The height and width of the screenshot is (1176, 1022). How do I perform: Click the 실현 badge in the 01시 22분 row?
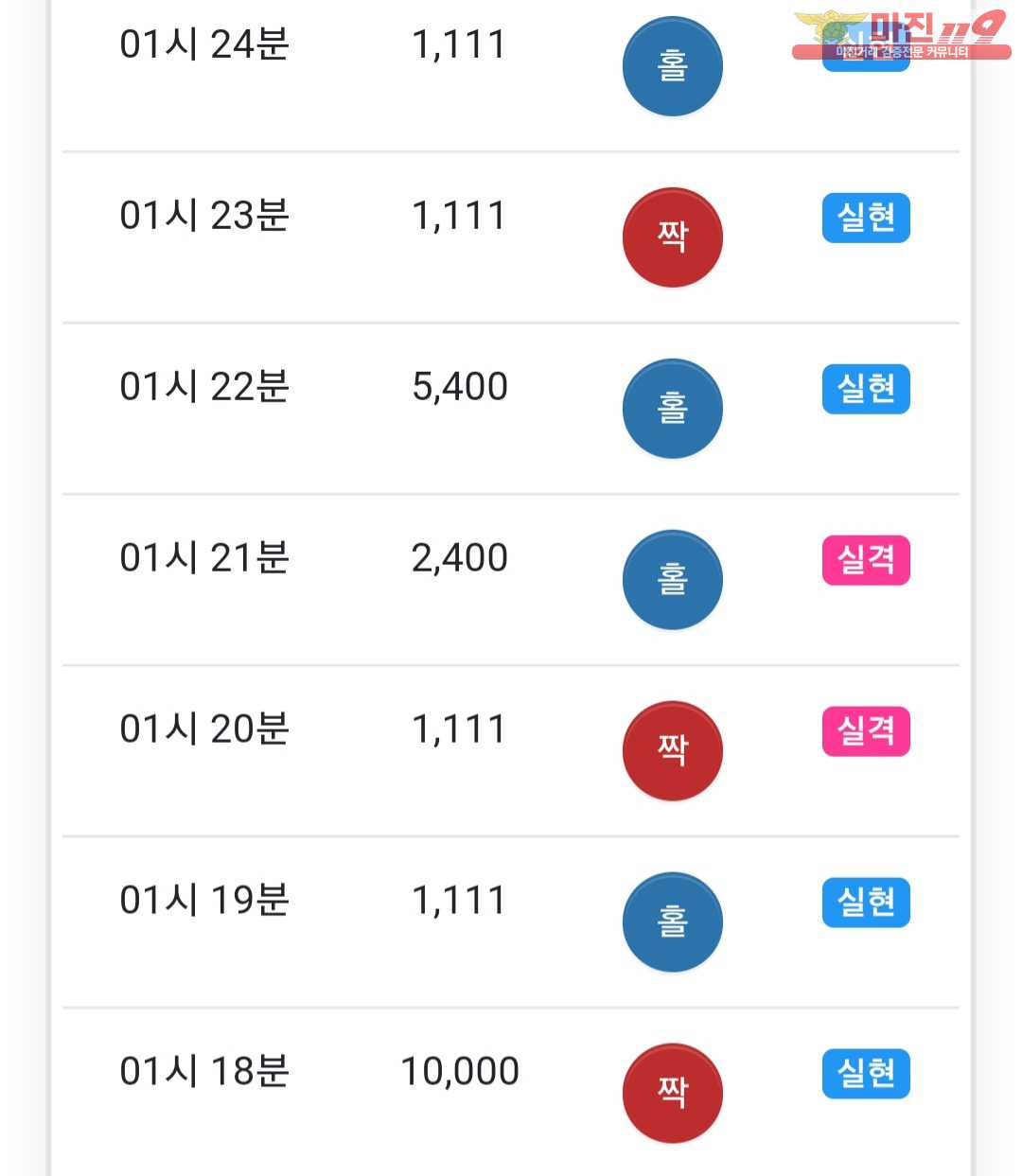(x=866, y=389)
